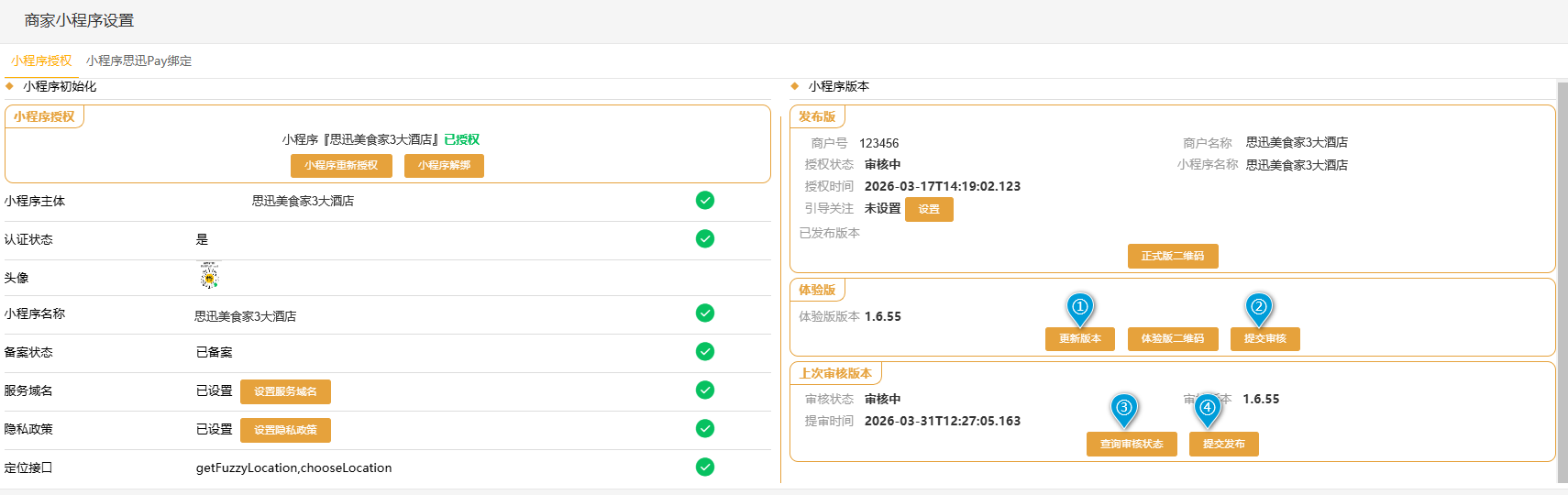Image resolution: width=1568 pixels, height=495 pixels.
Task: Click 设置隐私政策 button
Action: coord(285,430)
